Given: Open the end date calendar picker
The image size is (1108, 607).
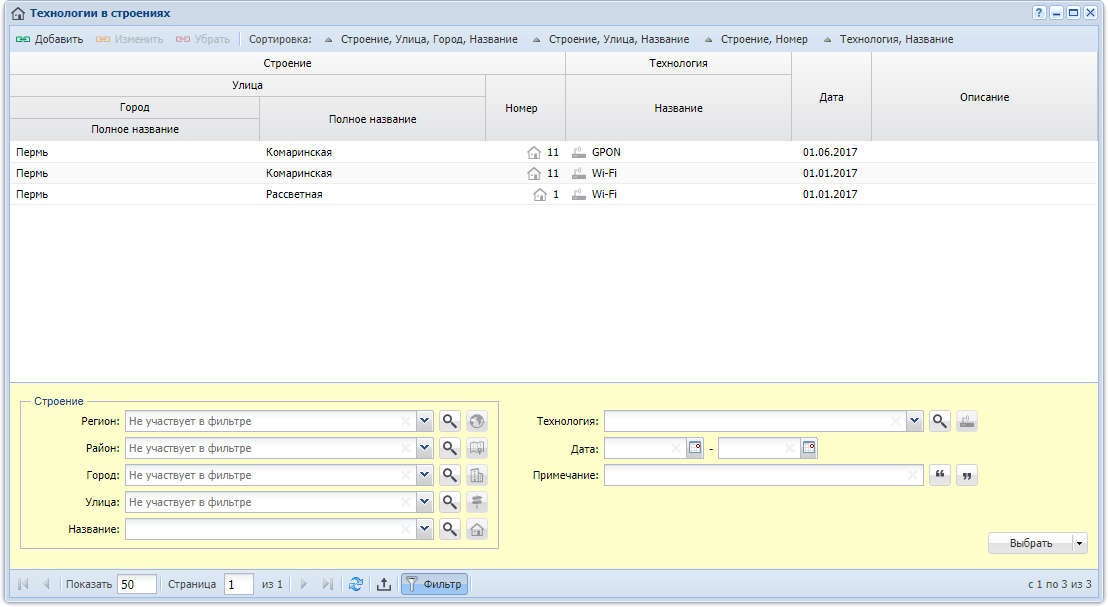Looking at the screenshot, I should pyautogui.click(x=809, y=448).
